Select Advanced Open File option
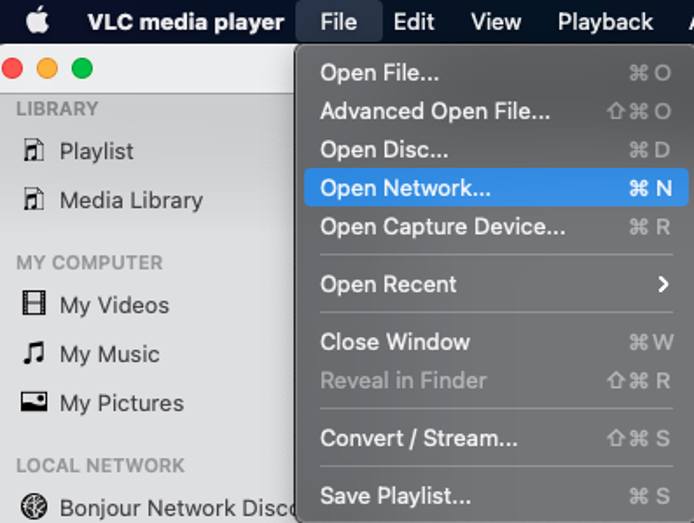This screenshot has height=523, width=694. [434, 111]
